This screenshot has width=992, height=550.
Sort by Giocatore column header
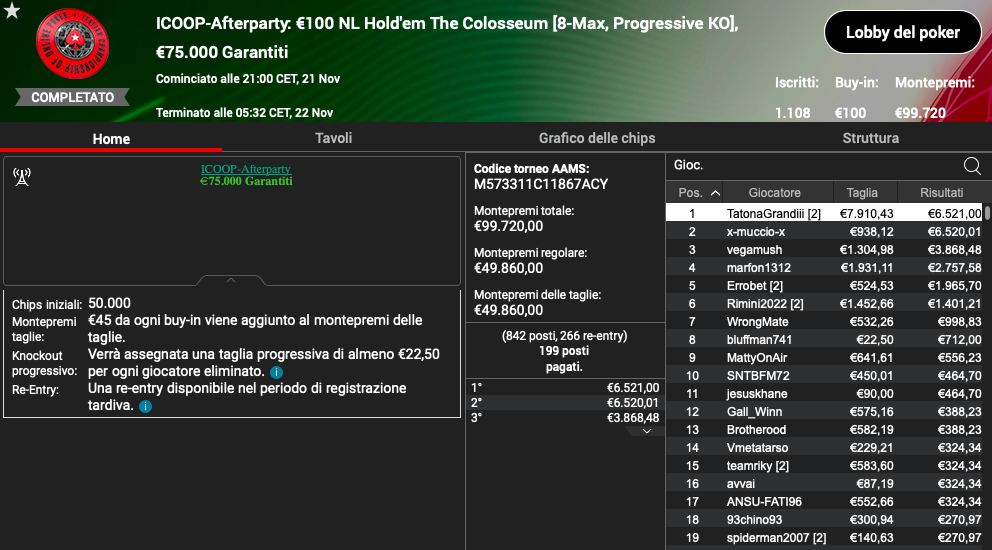pyautogui.click(x=774, y=192)
